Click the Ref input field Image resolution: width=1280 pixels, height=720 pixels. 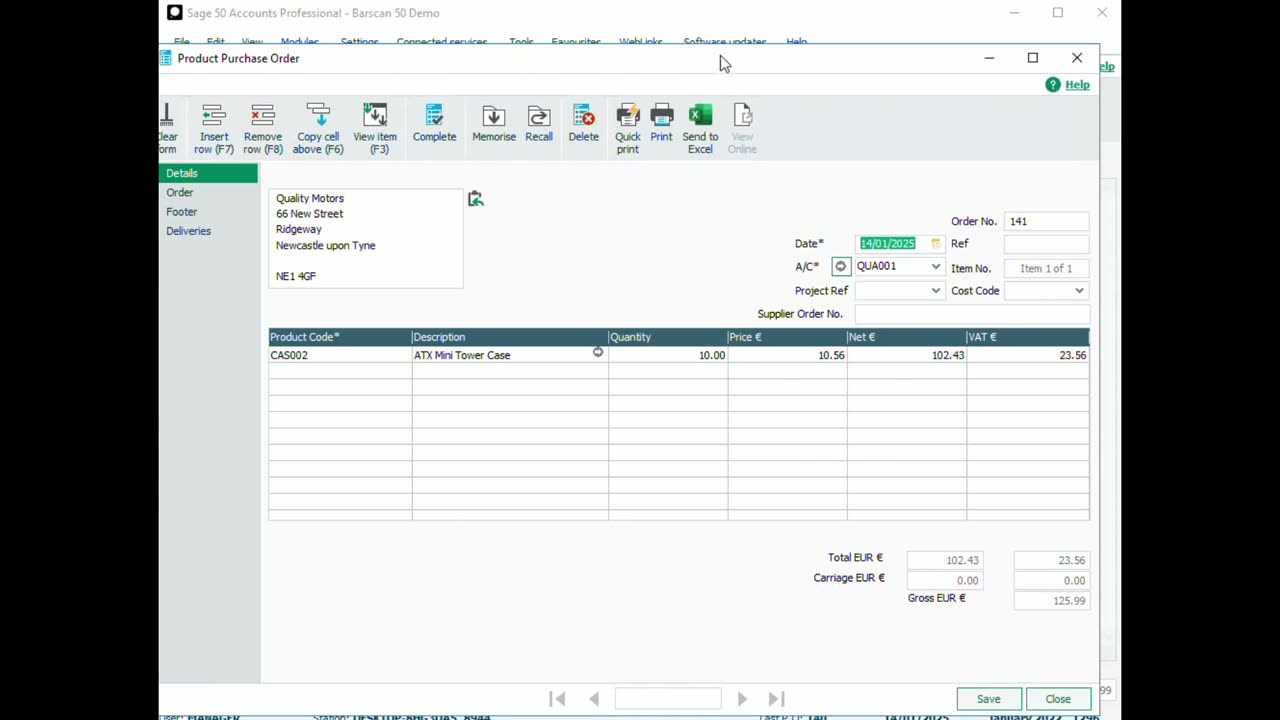[x=1046, y=244]
